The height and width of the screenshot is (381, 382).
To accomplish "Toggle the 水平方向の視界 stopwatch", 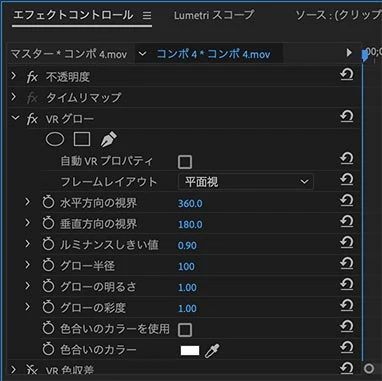I will tap(48, 202).
